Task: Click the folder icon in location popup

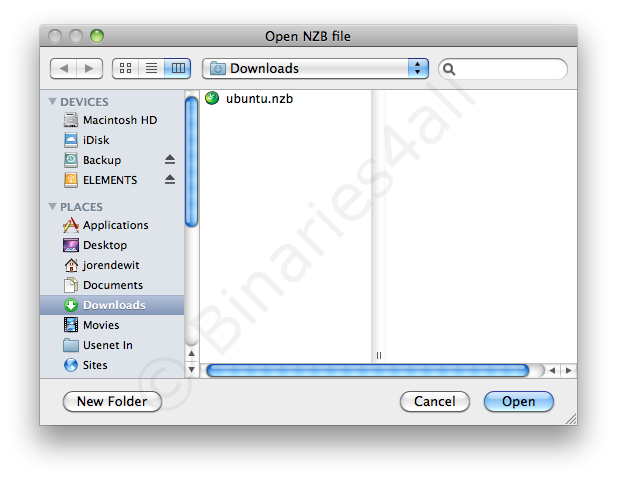Action: pyautogui.click(x=218, y=68)
